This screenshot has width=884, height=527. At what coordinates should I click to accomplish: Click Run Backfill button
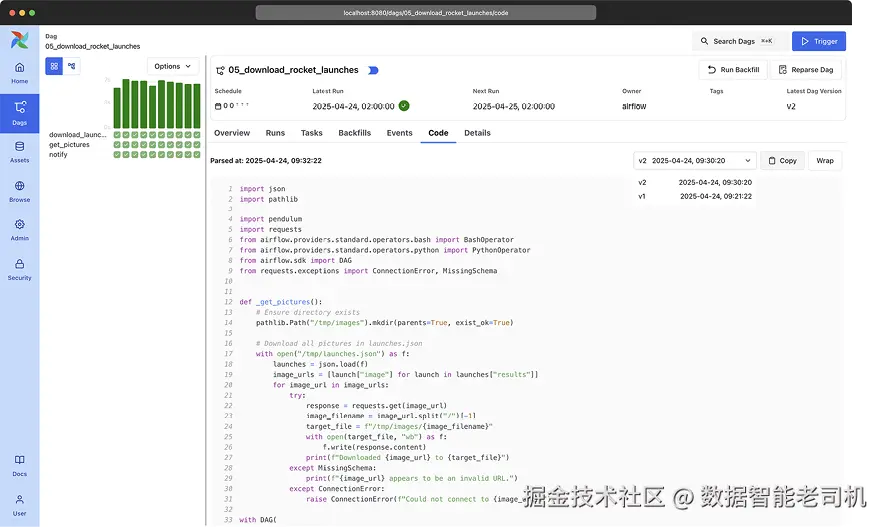point(733,69)
